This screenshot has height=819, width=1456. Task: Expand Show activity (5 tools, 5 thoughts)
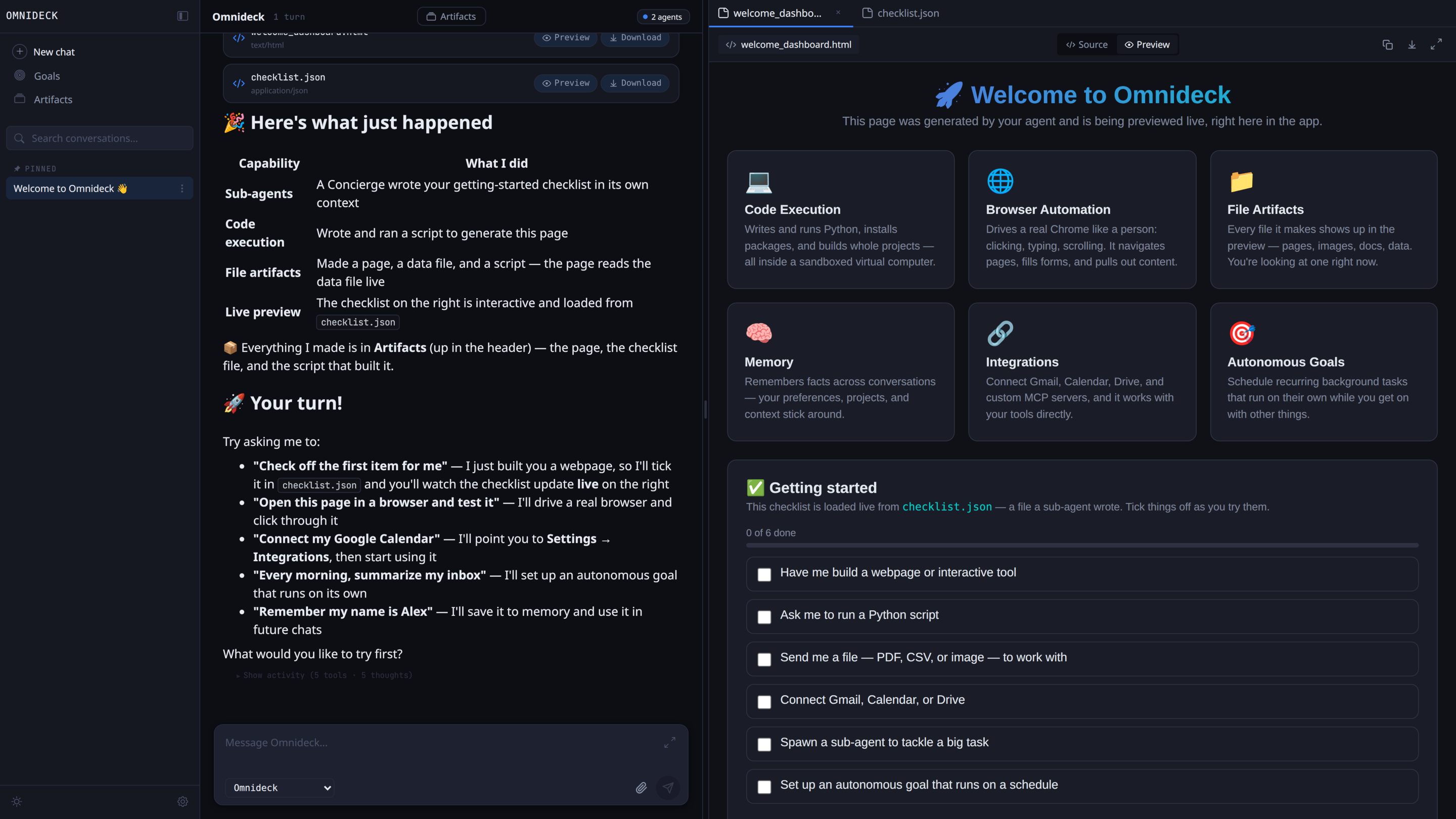point(324,675)
